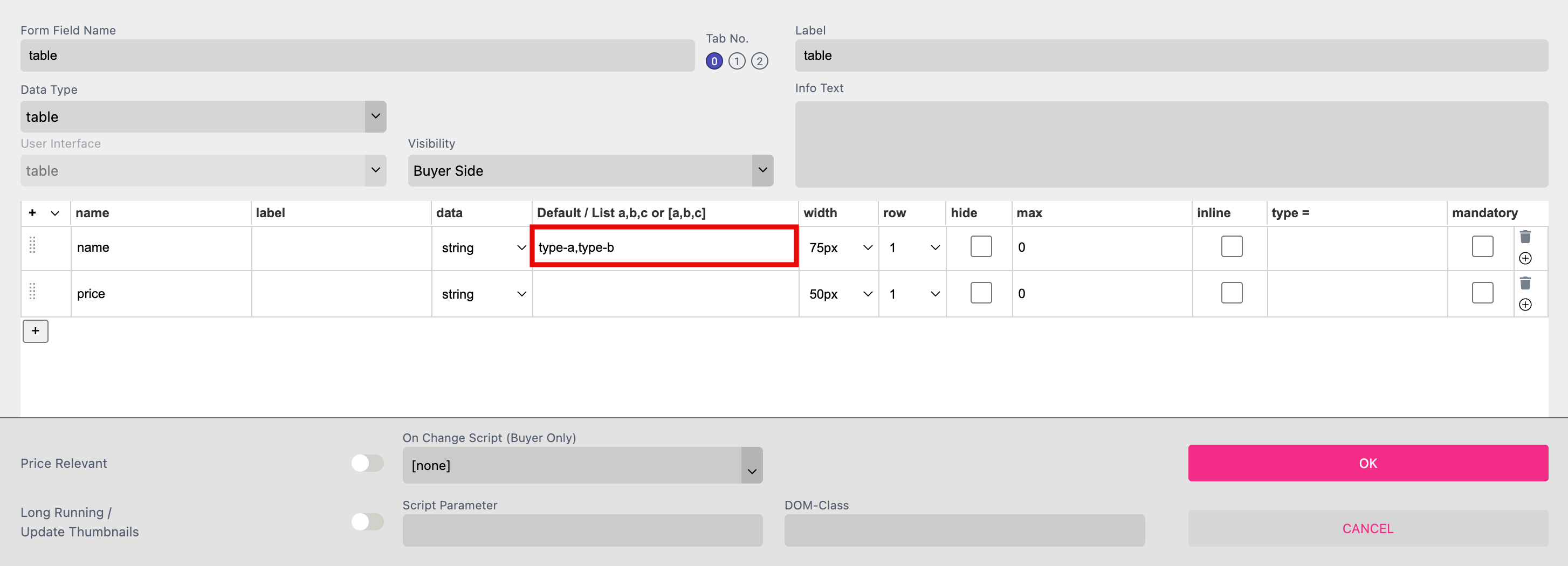Open On Change Script dropdown
This screenshot has width=1568, height=566.
(582, 465)
